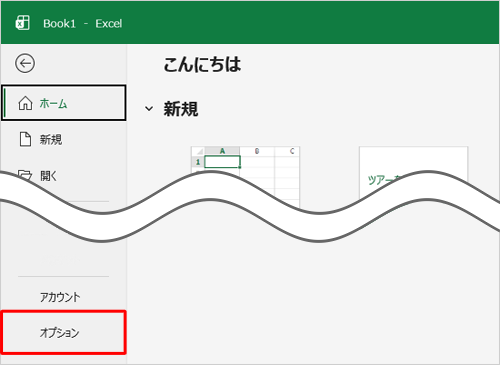Click the Book1 - Excel title text
The image size is (500, 365).
click(82, 24)
